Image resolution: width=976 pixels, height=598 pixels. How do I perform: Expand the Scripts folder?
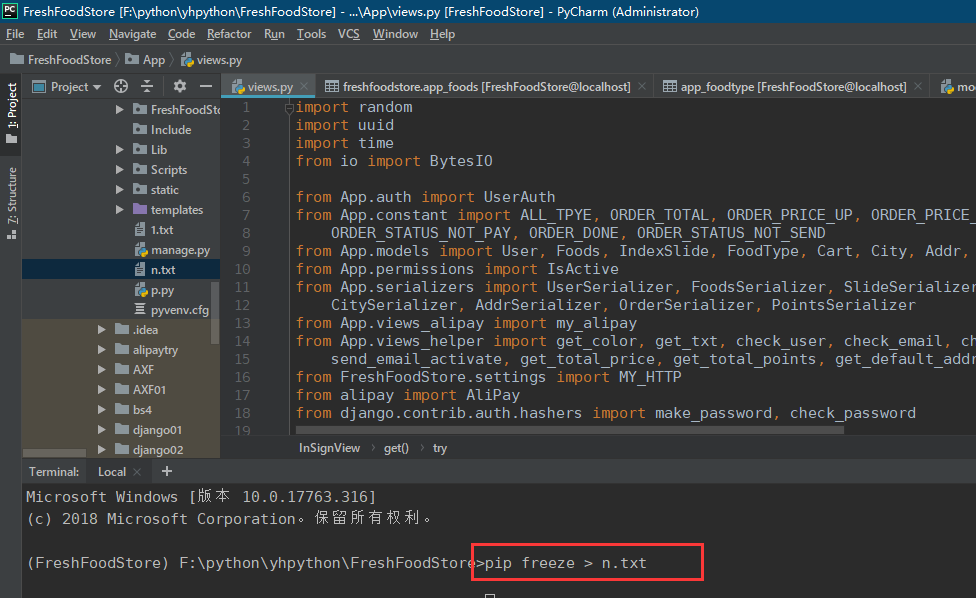point(119,169)
